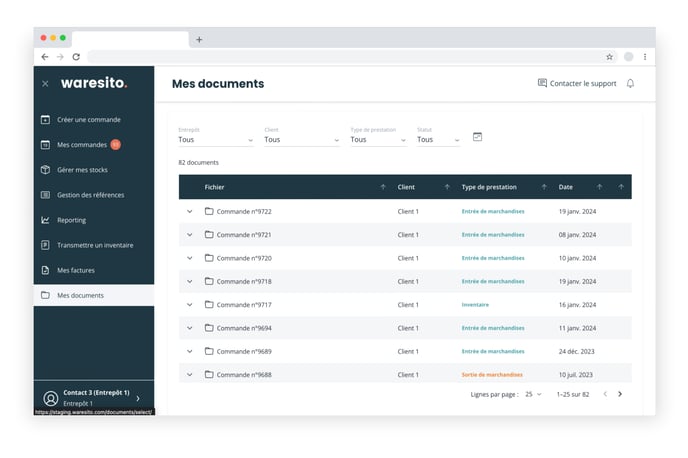Click the calendar date filter icon
Screen dimensions: 688x458
477,137
